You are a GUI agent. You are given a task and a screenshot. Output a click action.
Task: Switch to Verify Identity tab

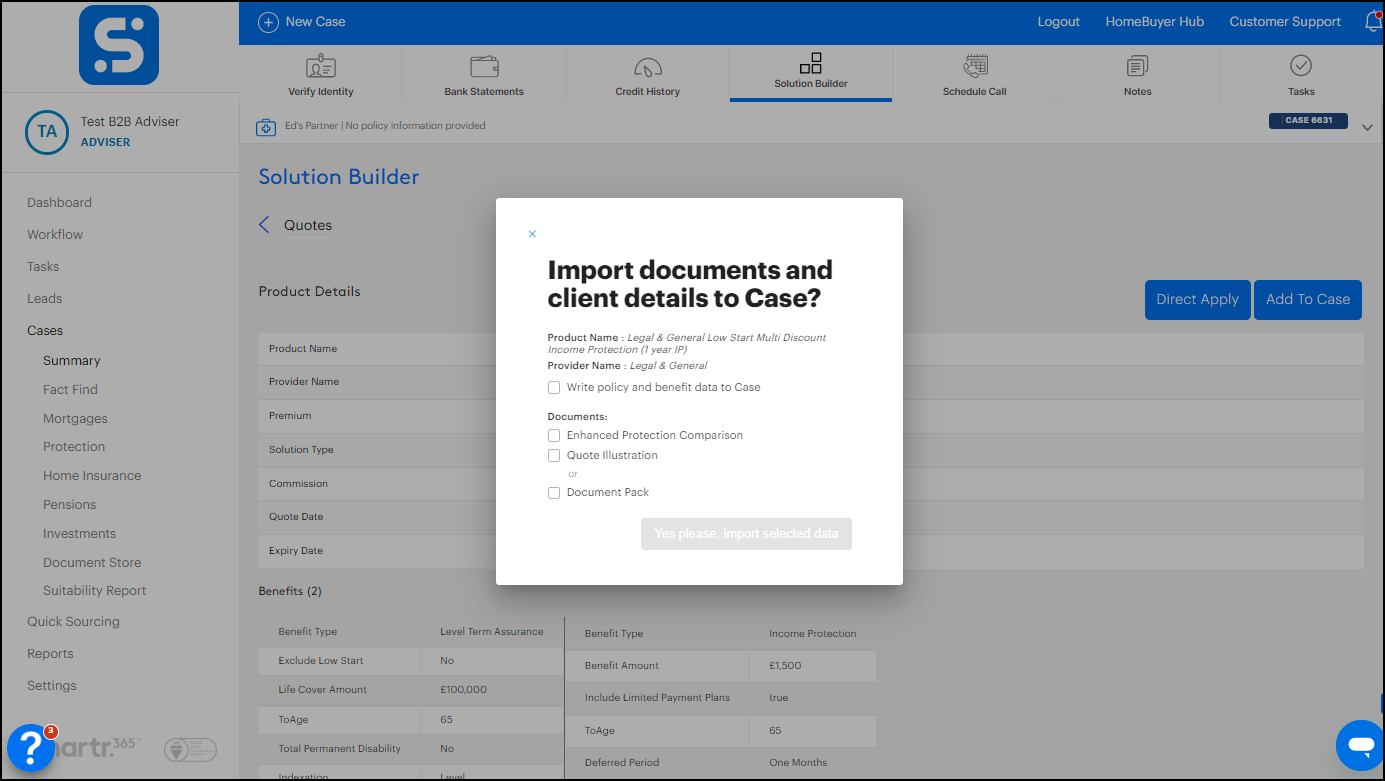pos(321,73)
